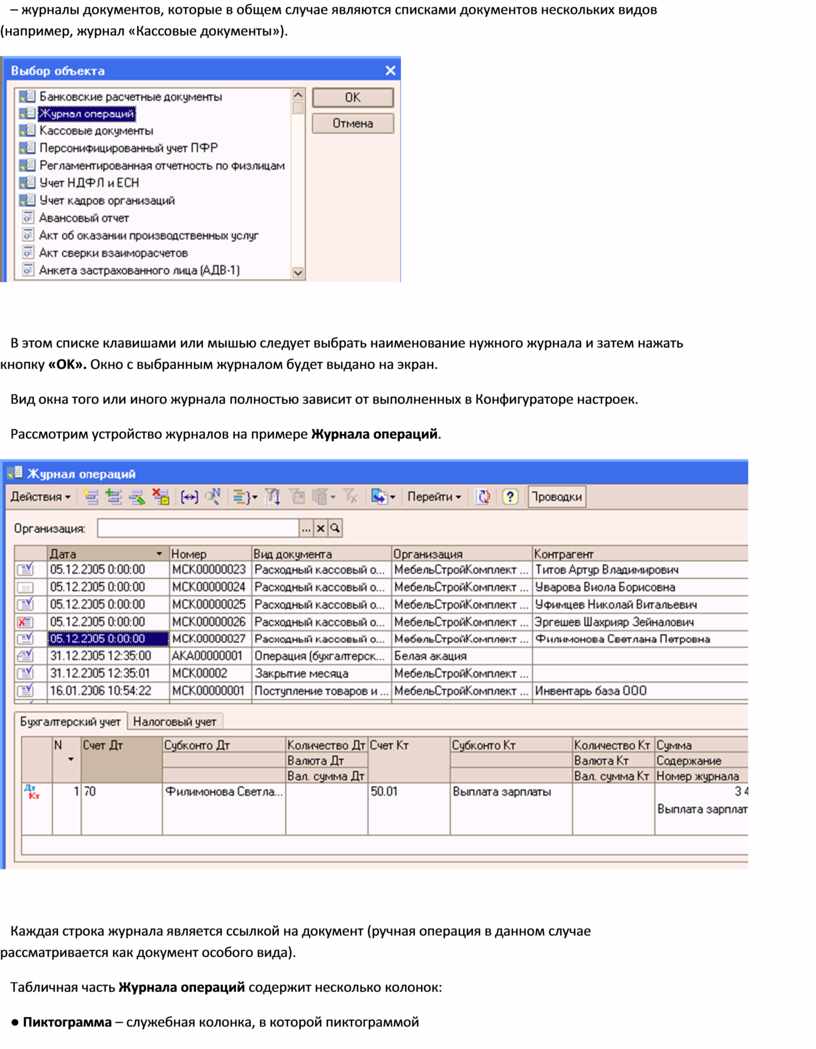This screenshot has width=816, height=1049.
Task: Confirm selection with the OK button
Action: [352, 98]
